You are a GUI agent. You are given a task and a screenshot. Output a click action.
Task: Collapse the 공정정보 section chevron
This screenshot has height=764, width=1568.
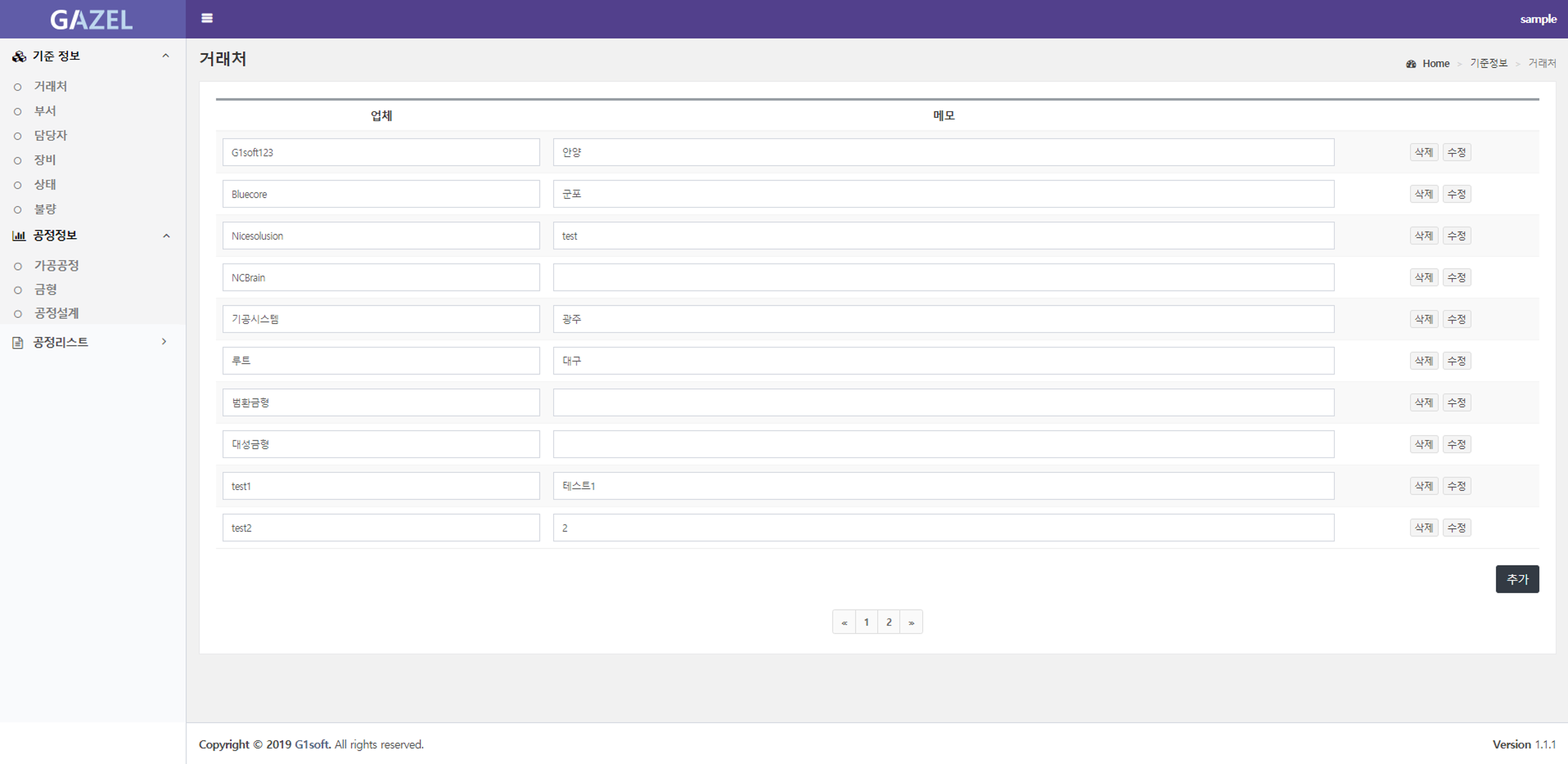pos(166,236)
